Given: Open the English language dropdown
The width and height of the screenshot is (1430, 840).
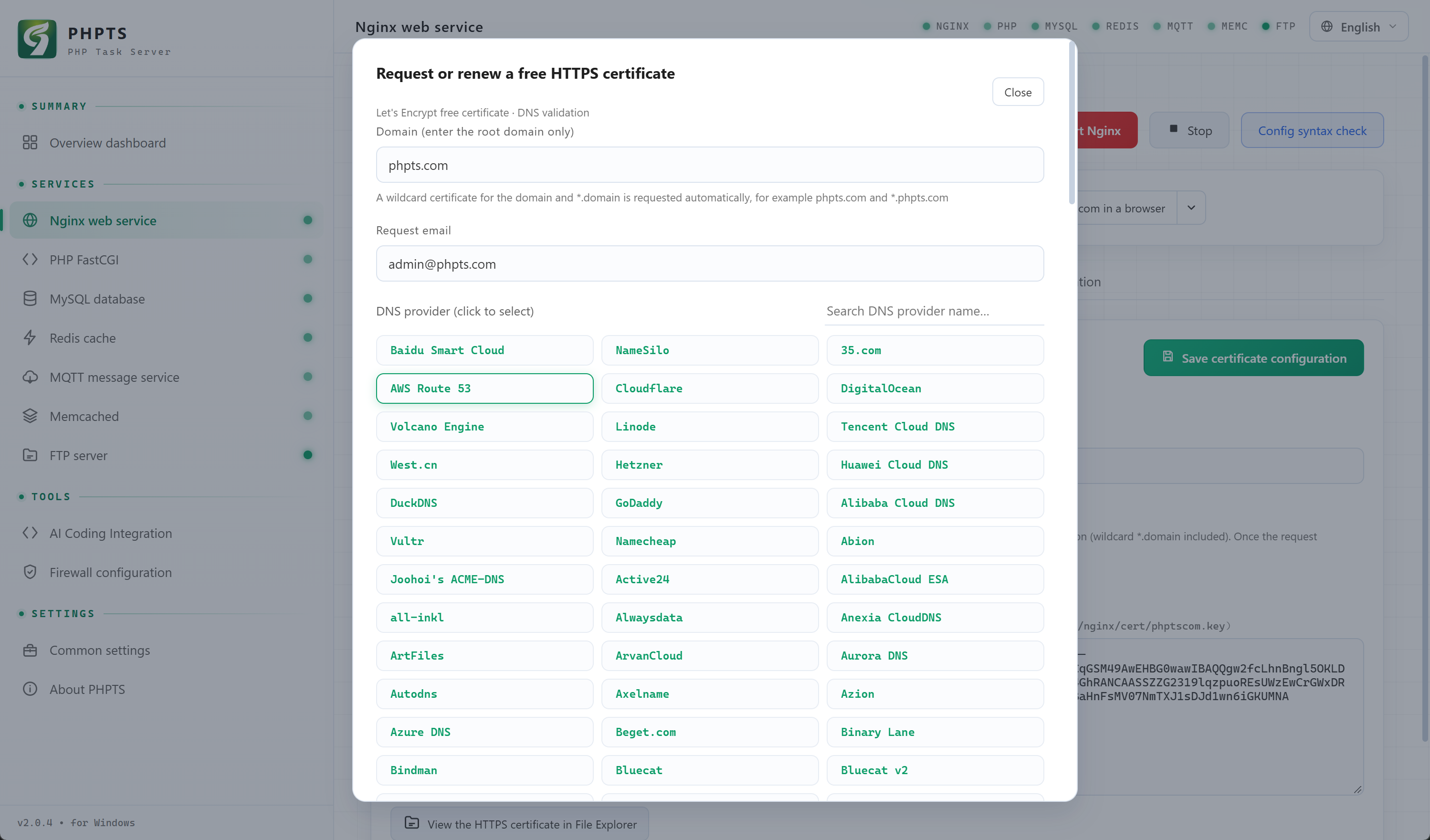Looking at the screenshot, I should 1358,27.
